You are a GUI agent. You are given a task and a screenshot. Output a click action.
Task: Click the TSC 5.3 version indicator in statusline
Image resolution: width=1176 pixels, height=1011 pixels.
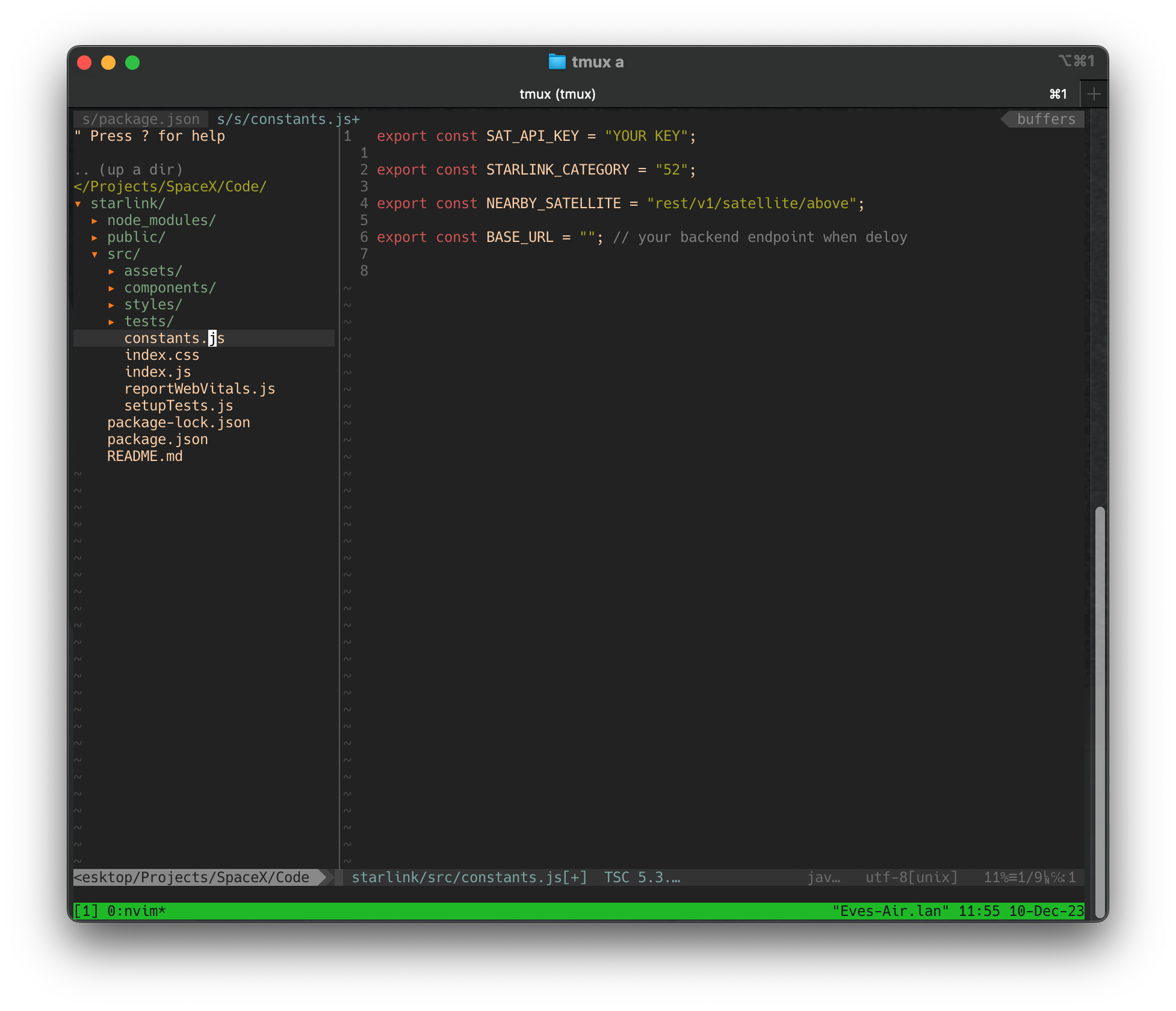[x=642, y=877]
